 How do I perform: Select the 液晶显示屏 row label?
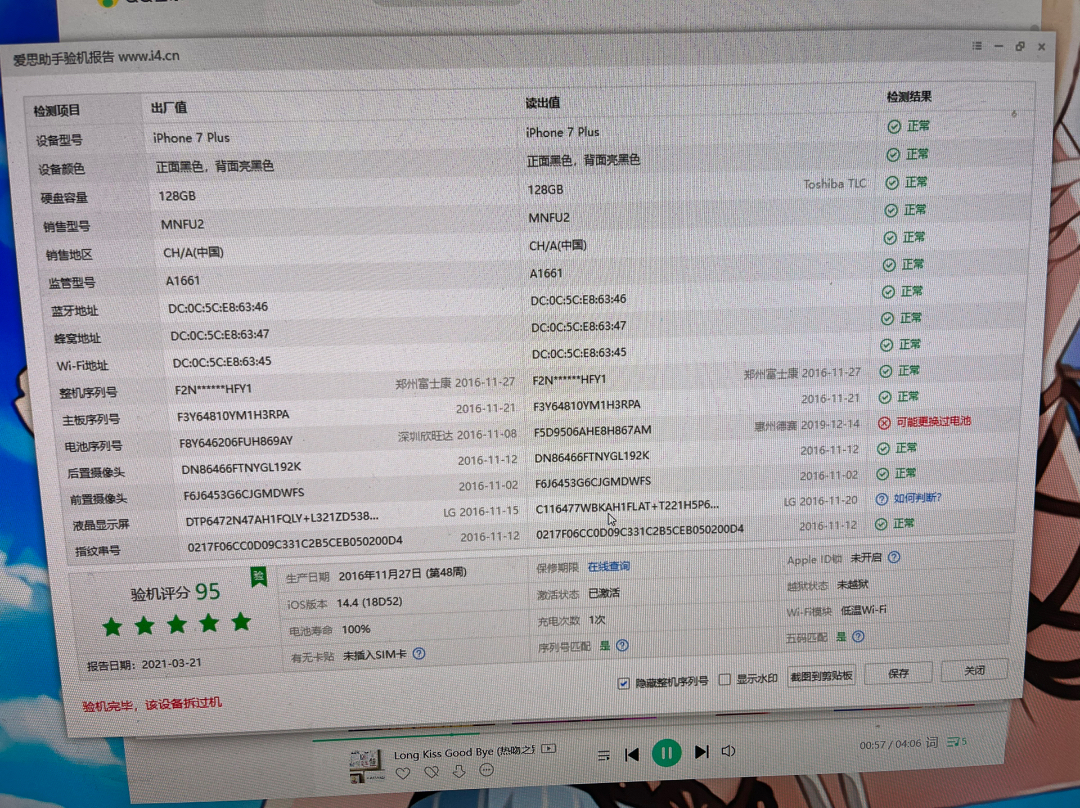point(101,525)
